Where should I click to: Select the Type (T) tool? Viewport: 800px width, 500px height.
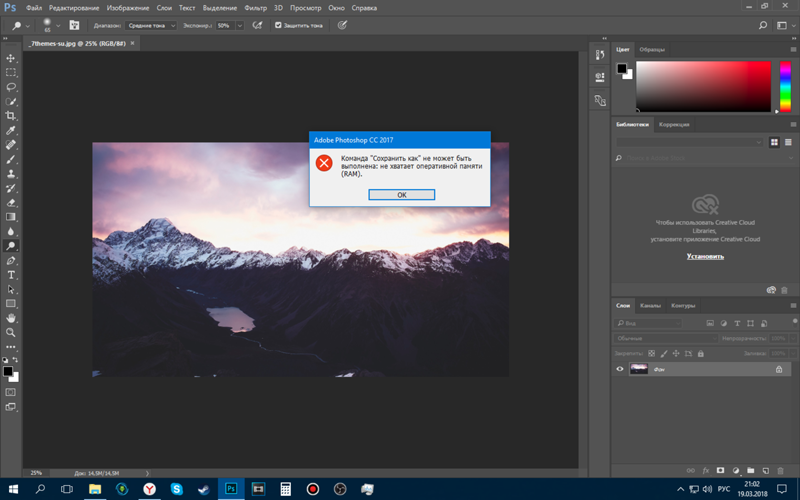tap(11, 274)
